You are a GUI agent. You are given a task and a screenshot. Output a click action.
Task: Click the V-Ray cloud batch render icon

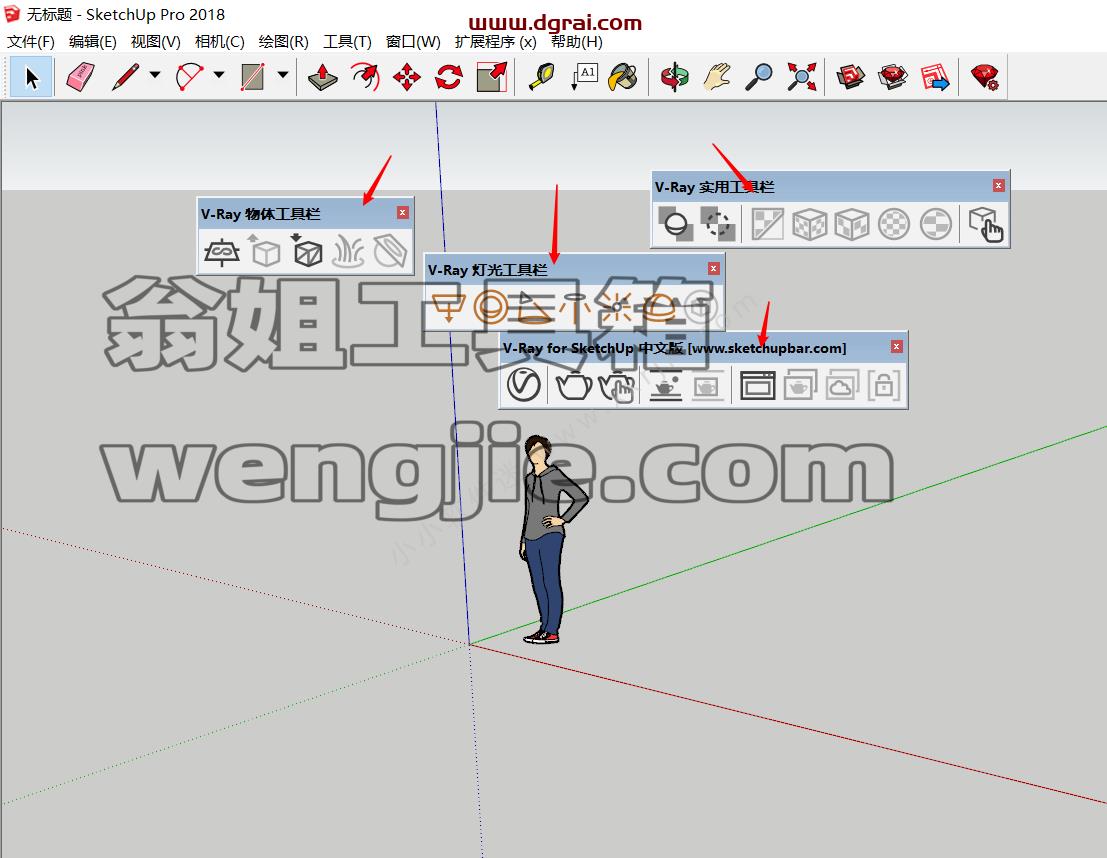841,386
